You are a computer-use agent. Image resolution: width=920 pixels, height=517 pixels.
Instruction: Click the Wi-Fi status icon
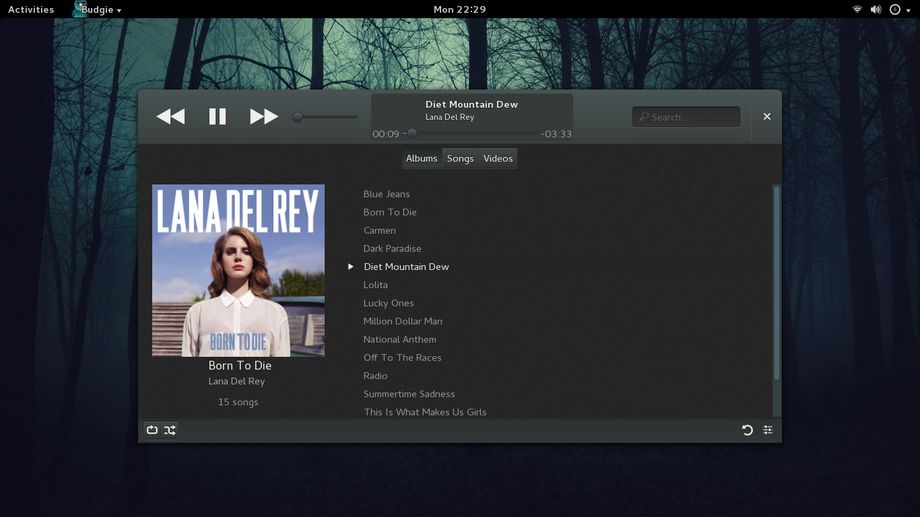857,9
